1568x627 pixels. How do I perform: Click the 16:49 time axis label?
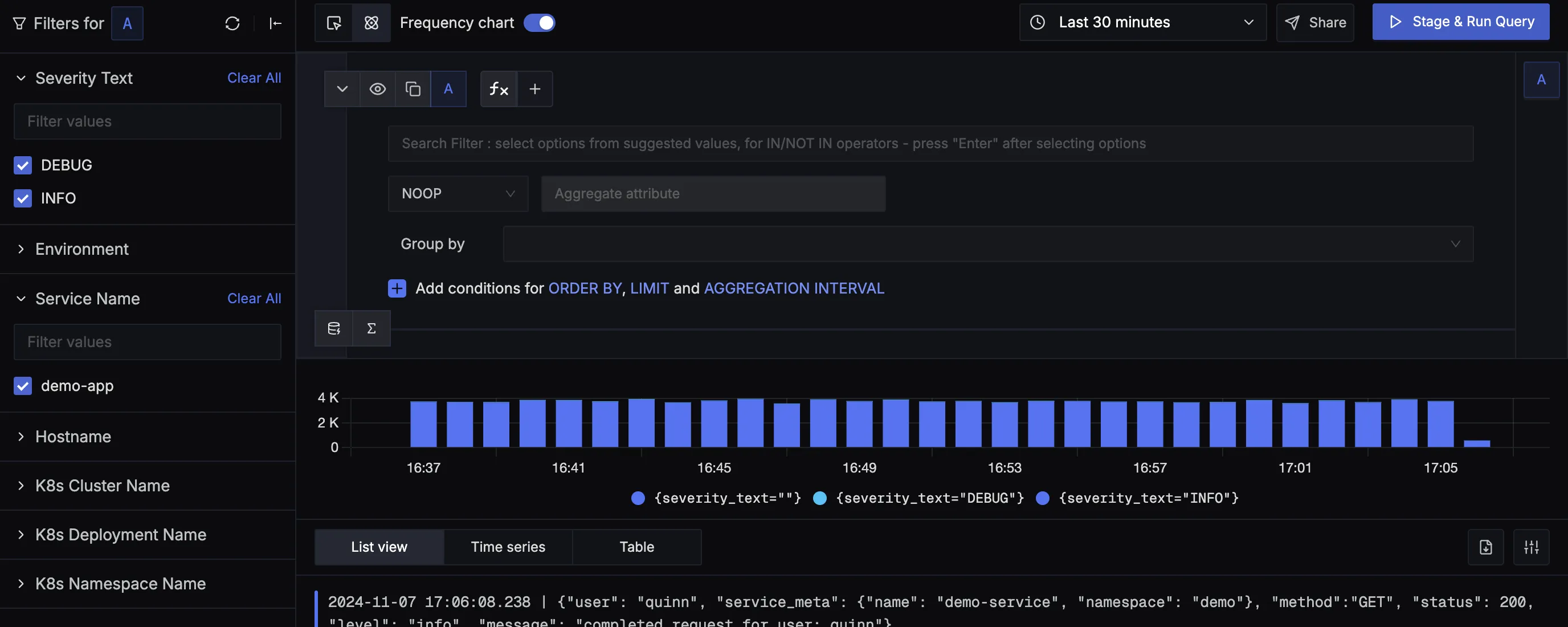859,467
